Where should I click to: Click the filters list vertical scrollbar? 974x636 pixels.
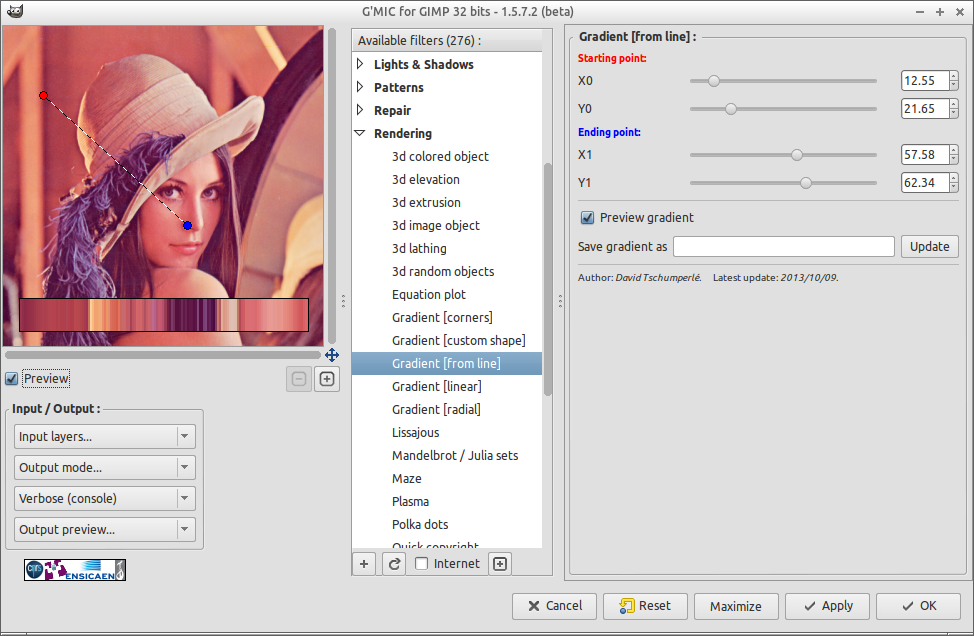547,279
